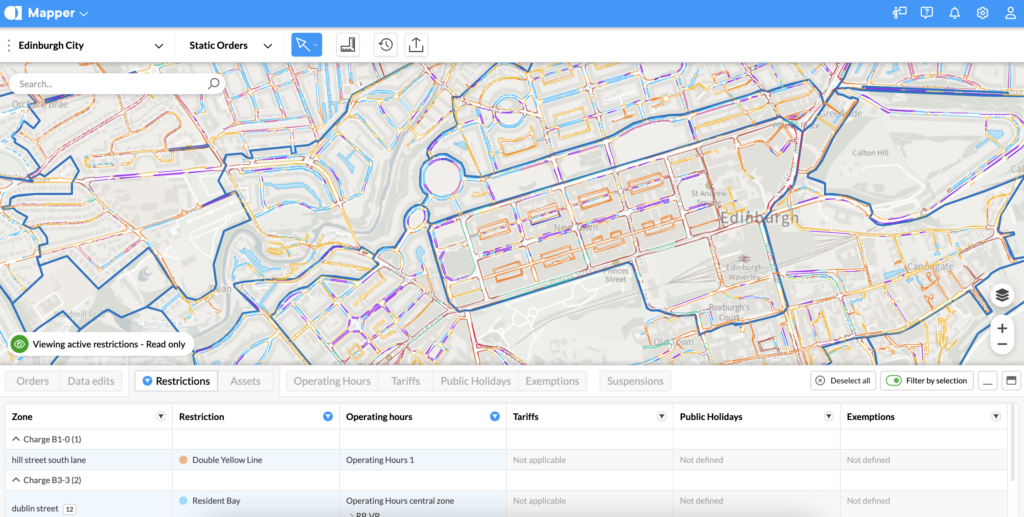1024x517 pixels.
Task: Switch to the Assets tab
Action: tap(245, 381)
